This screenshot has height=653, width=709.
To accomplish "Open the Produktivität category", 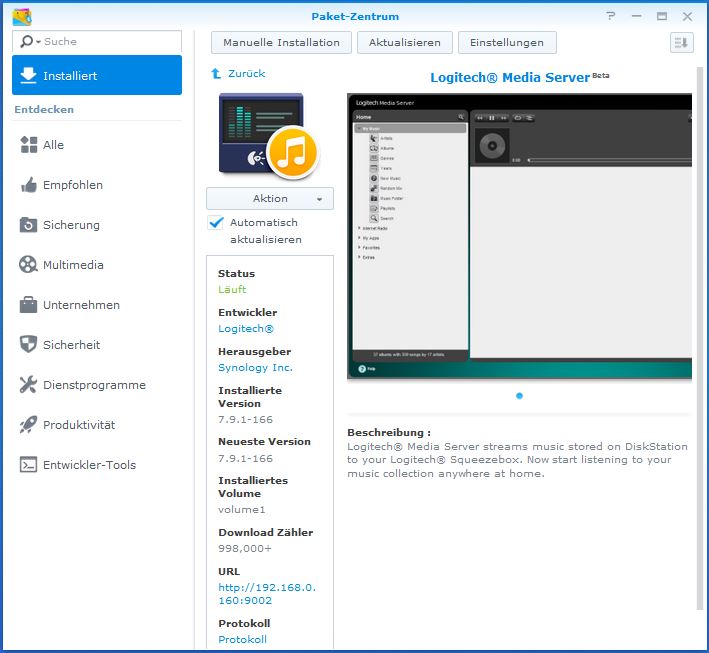I will (x=97, y=425).
